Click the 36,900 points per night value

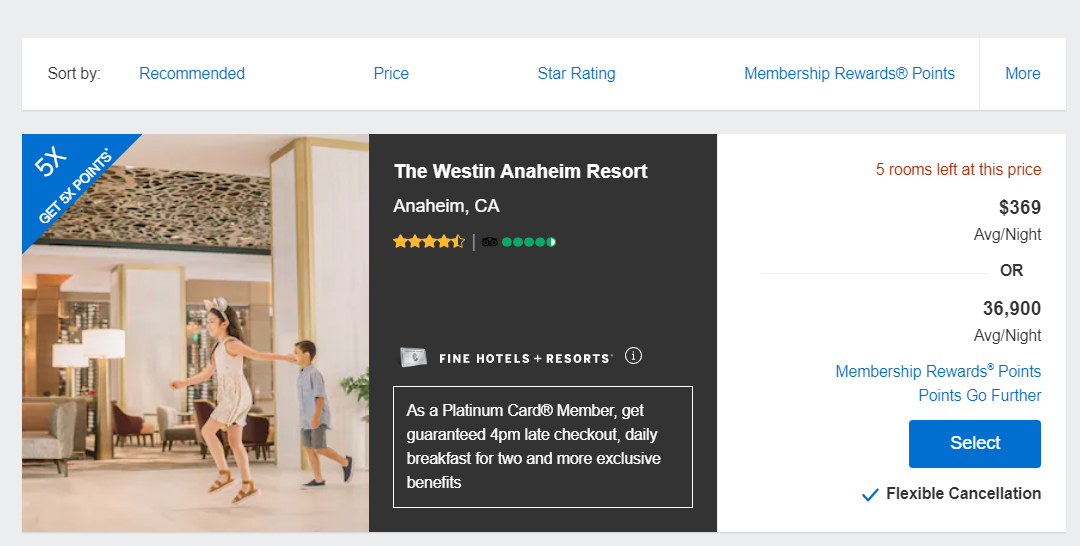[x=1012, y=308]
